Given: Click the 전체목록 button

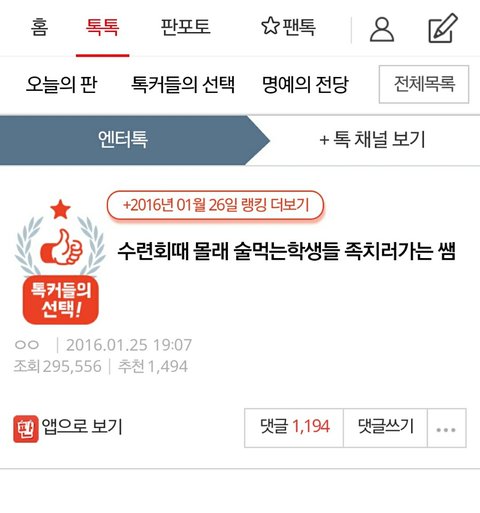Looking at the screenshot, I should click(424, 84).
